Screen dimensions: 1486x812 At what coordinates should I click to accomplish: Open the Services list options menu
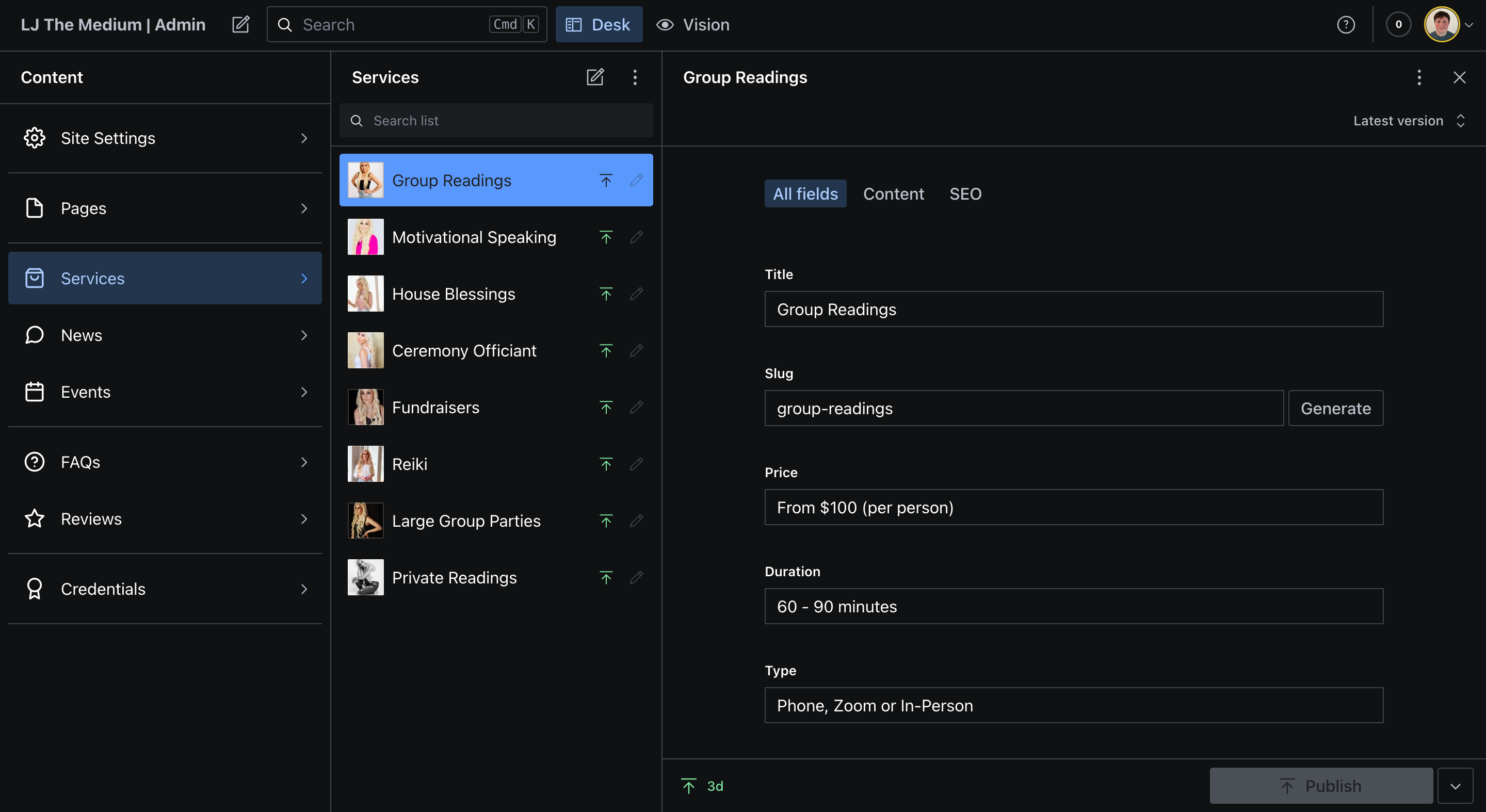(635, 77)
